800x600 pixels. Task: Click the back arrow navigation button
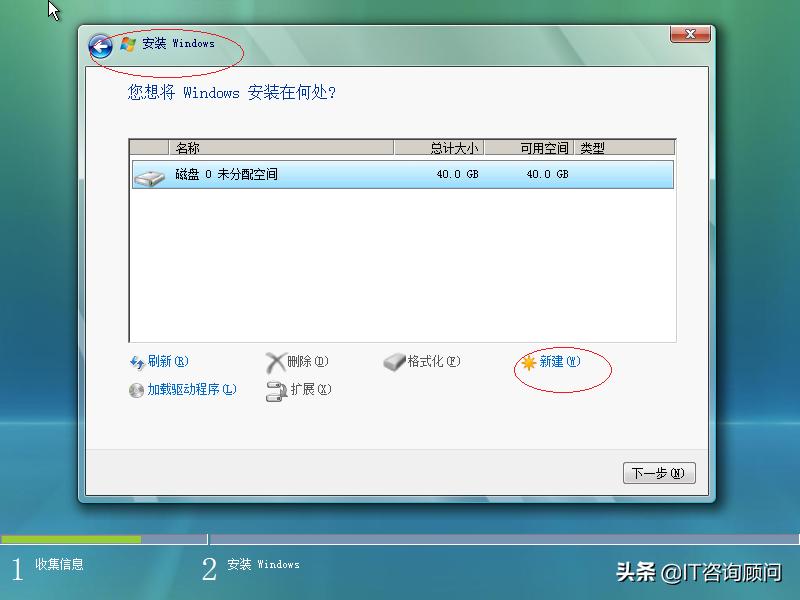pos(99,44)
